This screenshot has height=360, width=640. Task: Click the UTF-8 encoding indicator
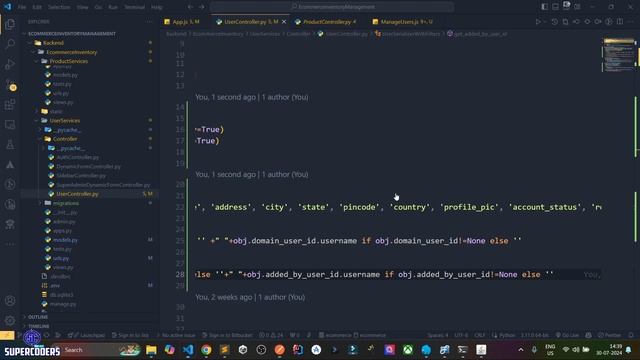pyautogui.click(x=461, y=335)
